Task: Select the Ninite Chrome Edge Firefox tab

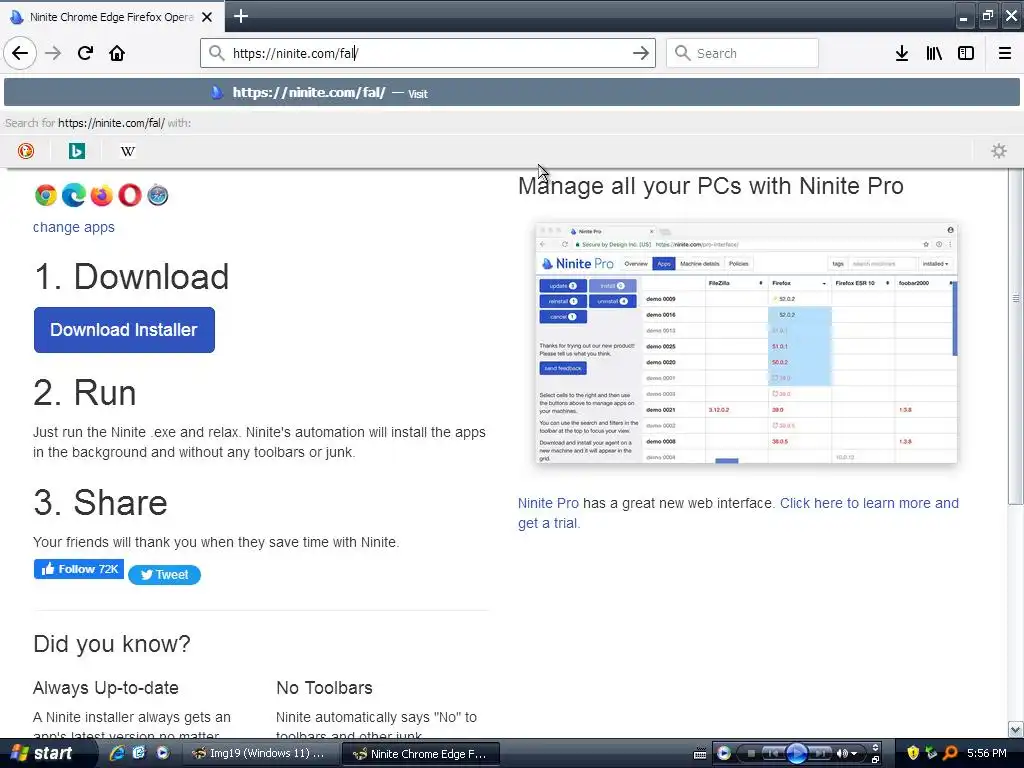Action: (x=111, y=17)
